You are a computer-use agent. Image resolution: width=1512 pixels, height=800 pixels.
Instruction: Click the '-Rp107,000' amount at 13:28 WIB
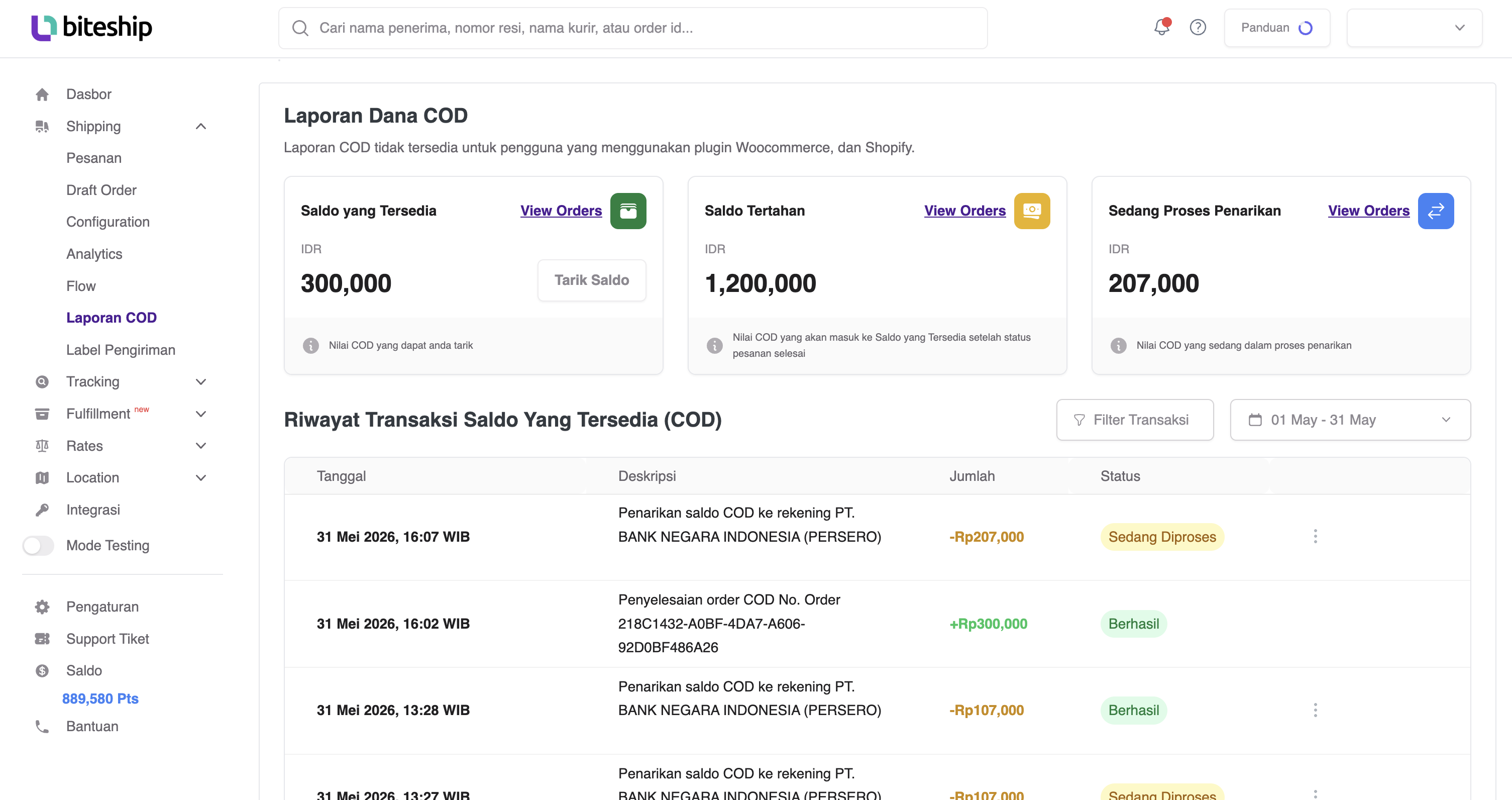[x=987, y=710]
